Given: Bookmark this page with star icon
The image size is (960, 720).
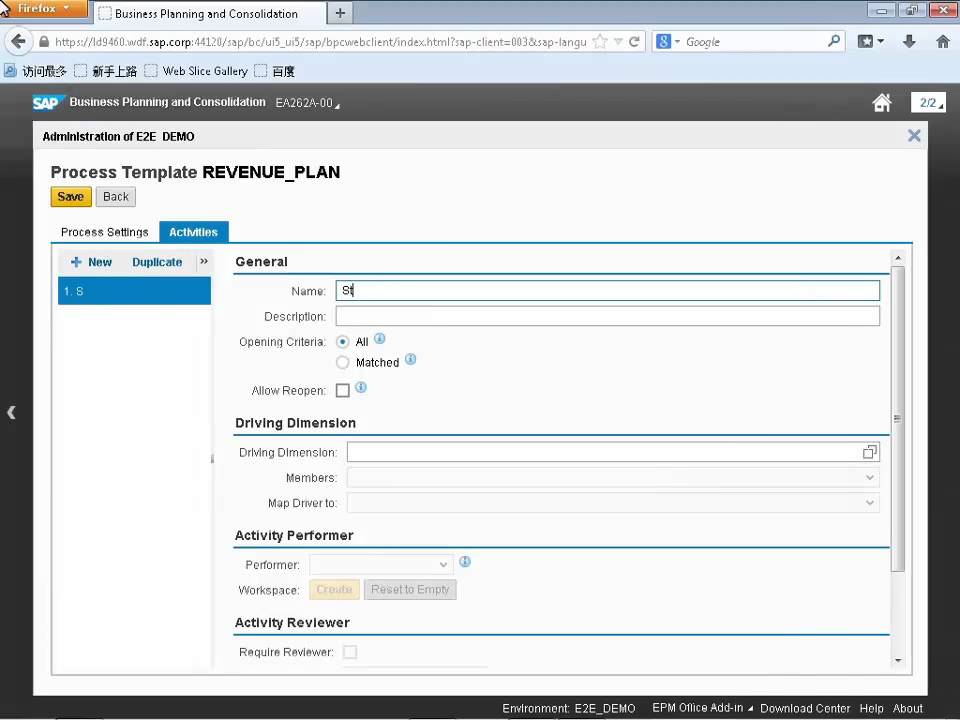Looking at the screenshot, I should 600,42.
